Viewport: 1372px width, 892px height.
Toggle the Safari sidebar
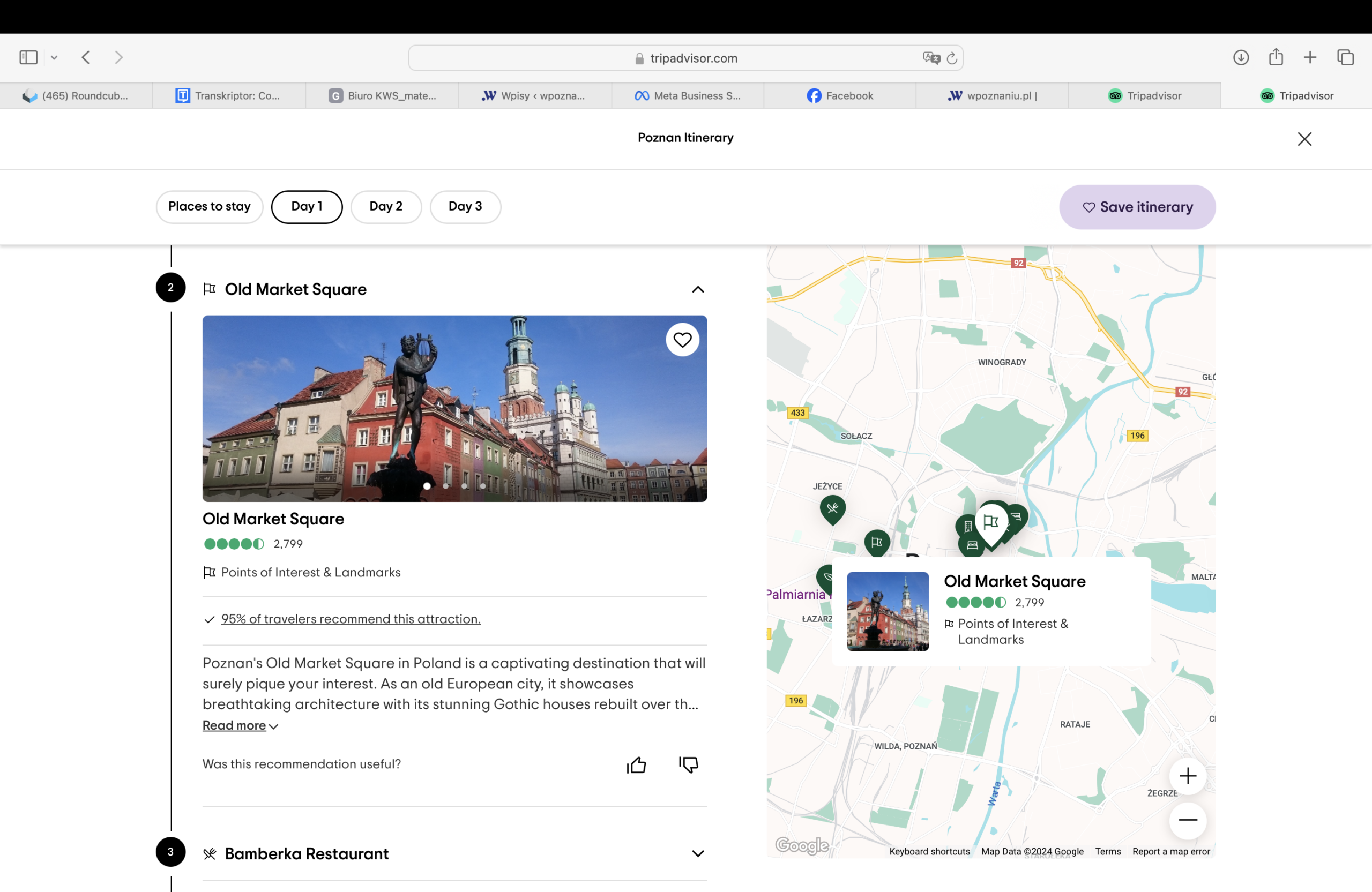pyautogui.click(x=28, y=57)
